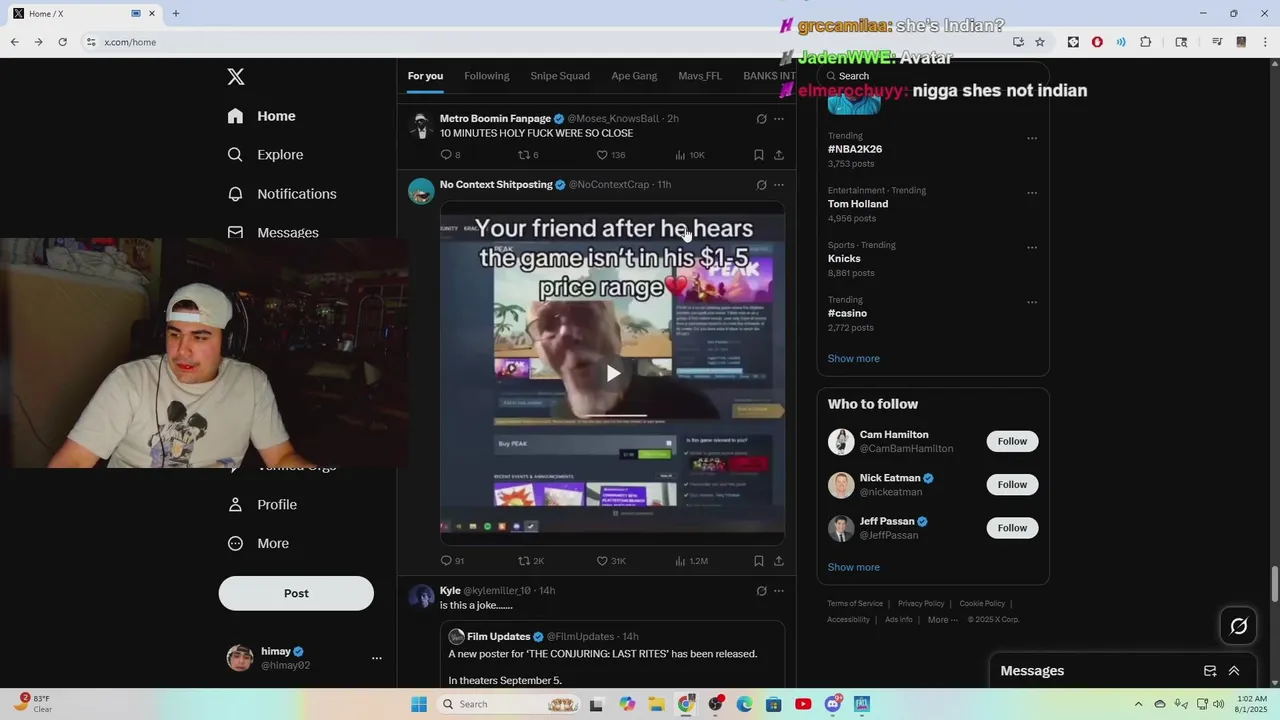
Task: Like the No Context Shitposting post
Action: click(610, 561)
